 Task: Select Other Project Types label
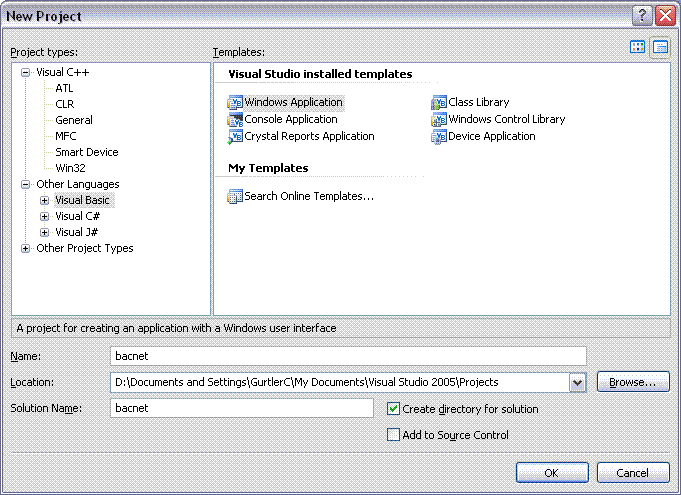pyautogui.click(x=85, y=248)
